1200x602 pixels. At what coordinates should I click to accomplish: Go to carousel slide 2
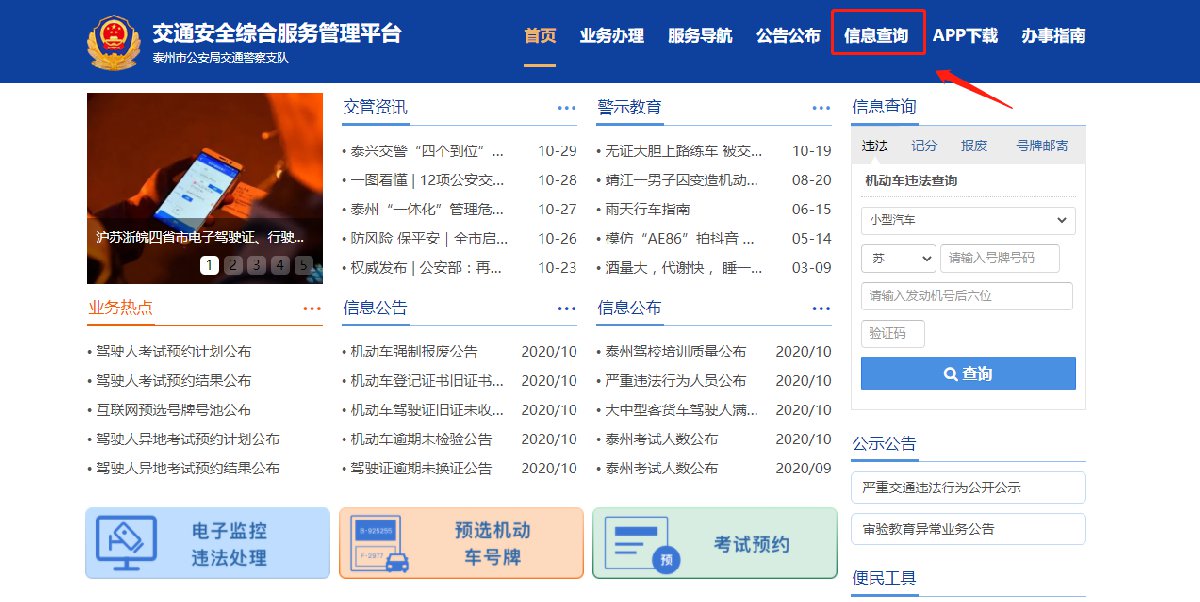coord(233,265)
